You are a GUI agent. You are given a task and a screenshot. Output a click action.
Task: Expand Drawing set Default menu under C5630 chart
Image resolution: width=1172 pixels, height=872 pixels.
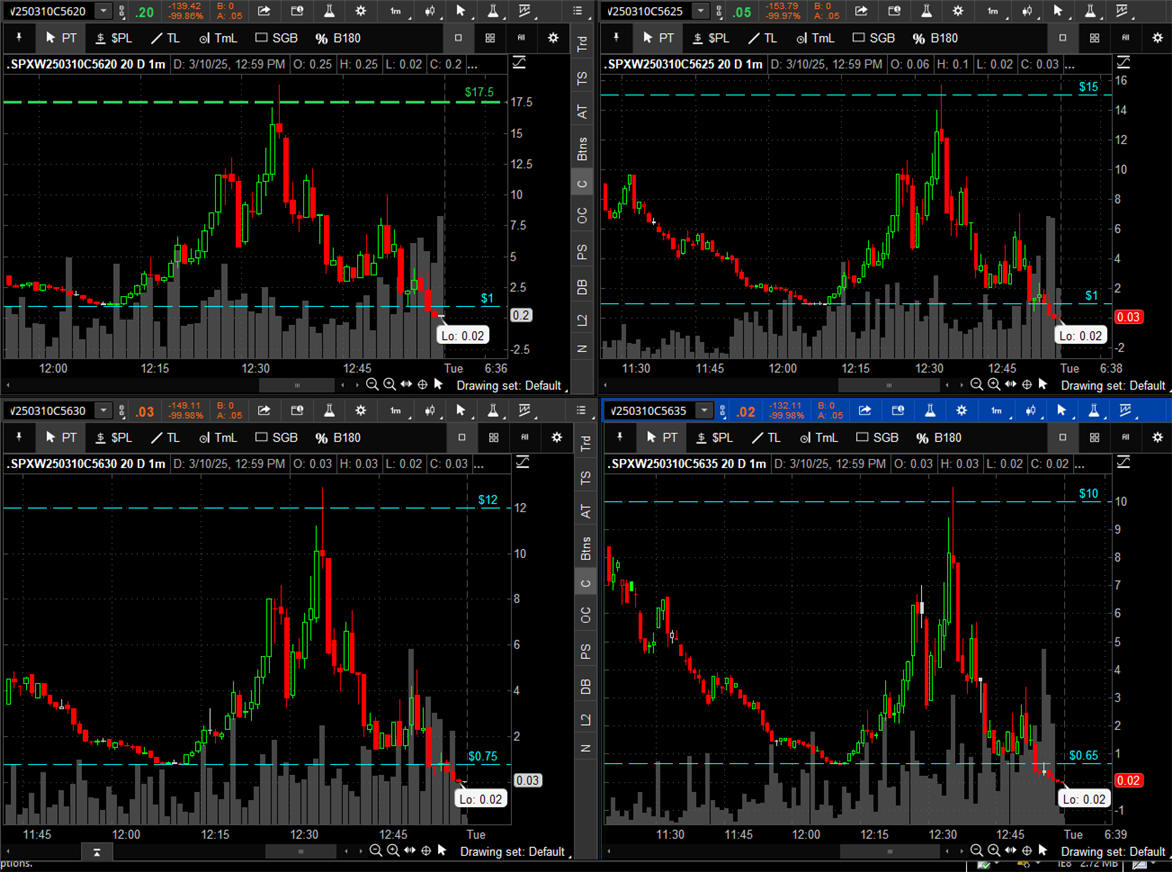pos(512,851)
